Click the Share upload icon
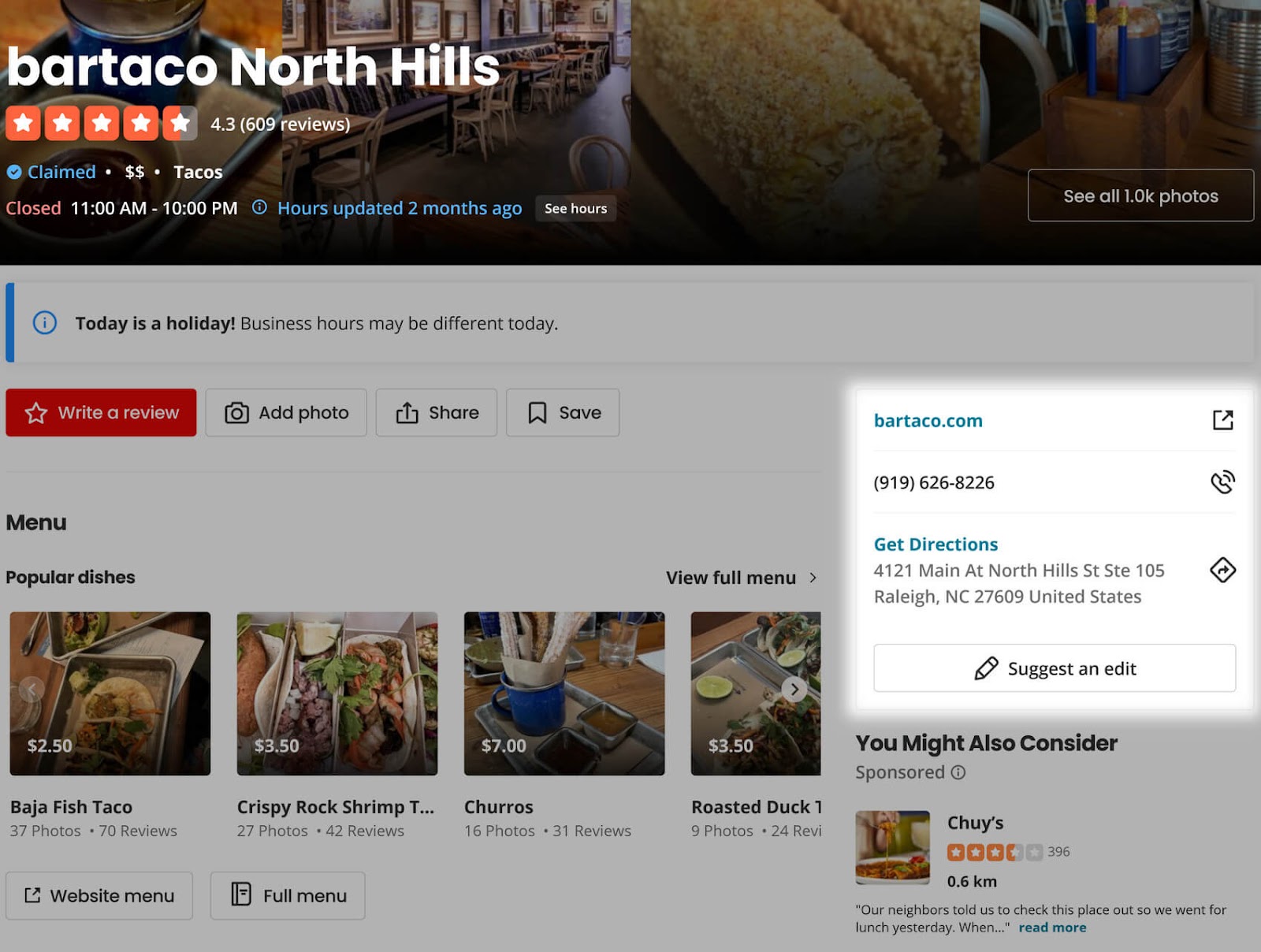This screenshot has height=952, width=1261. tap(407, 412)
